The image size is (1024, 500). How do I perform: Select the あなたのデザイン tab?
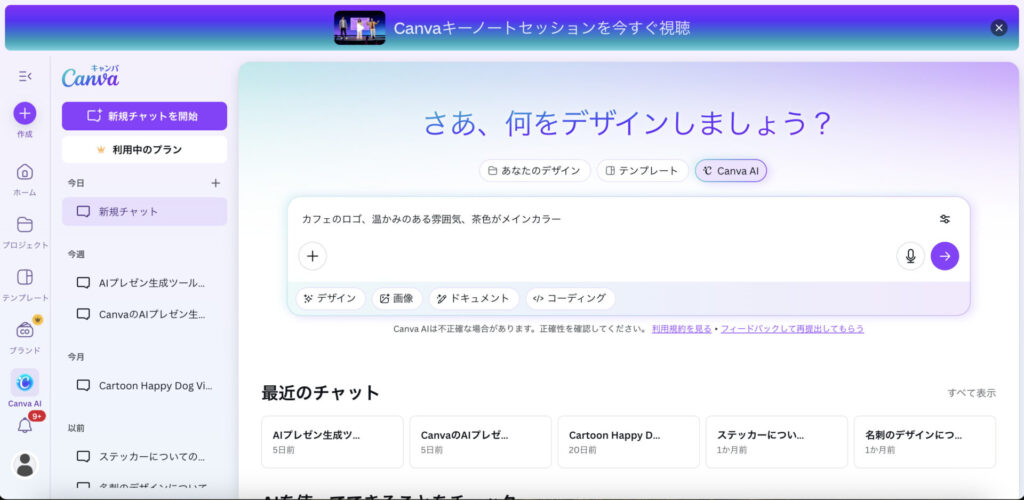coord(534,171)
